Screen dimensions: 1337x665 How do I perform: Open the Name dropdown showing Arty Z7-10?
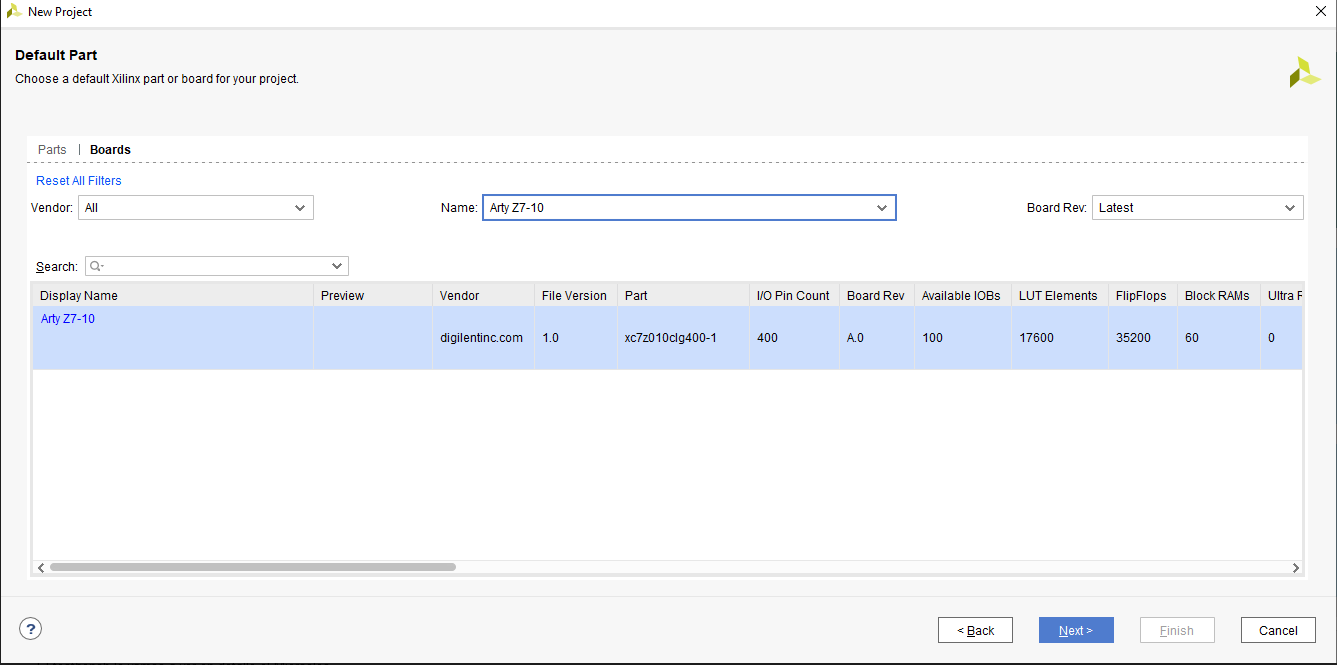[689, 207]
